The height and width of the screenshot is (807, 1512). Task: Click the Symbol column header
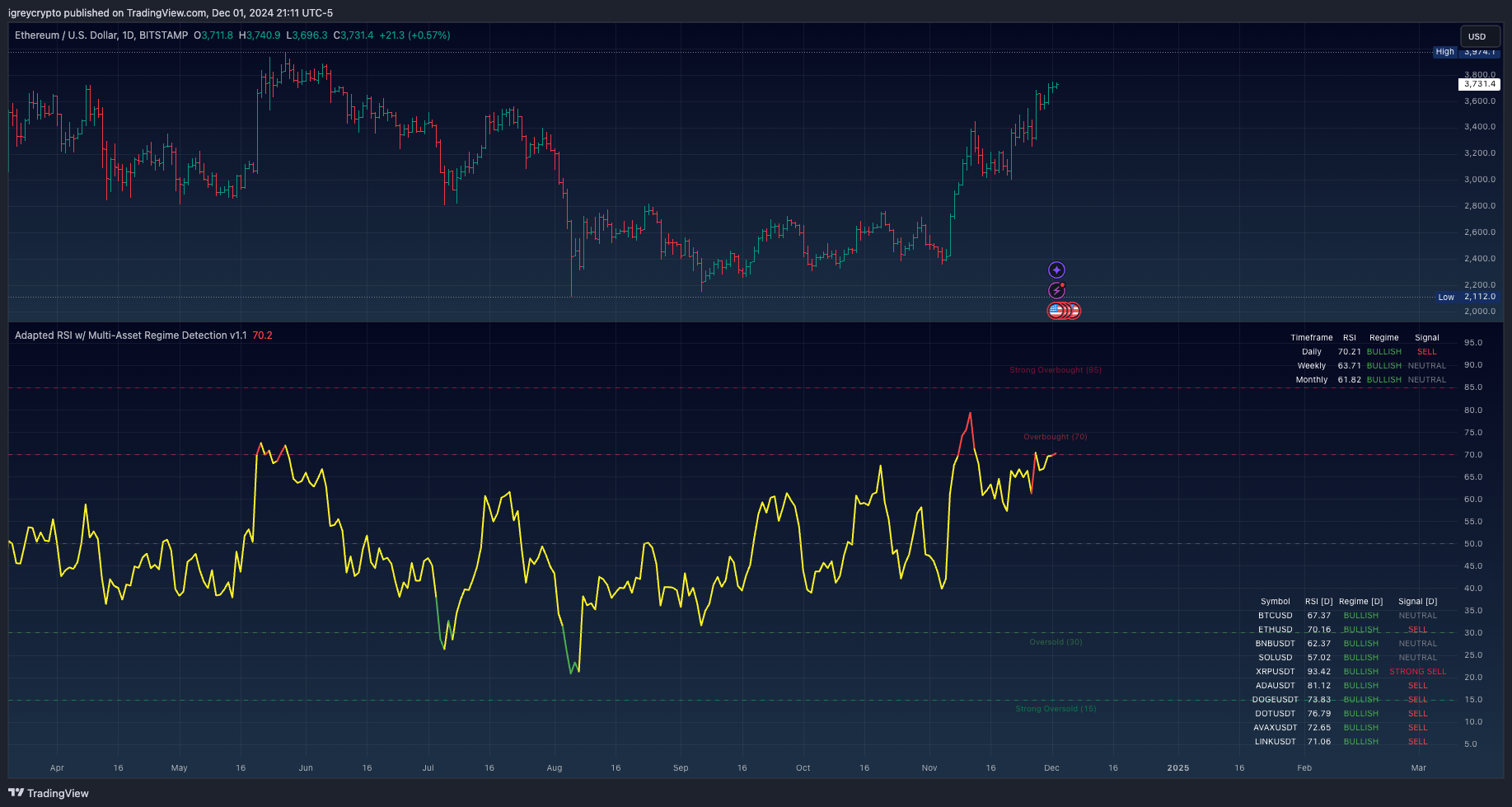(1276, 602)
